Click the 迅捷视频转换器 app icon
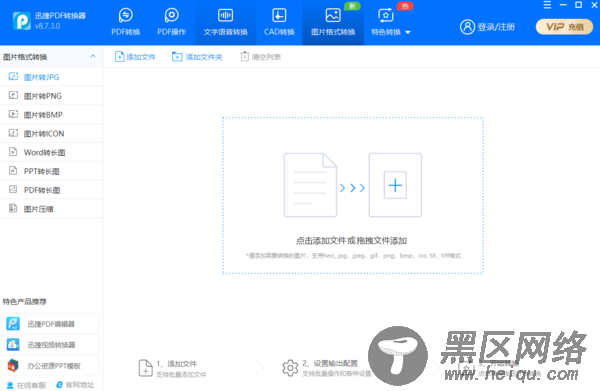600x391 pixels. pyautogui.click(x=13, y=345)
